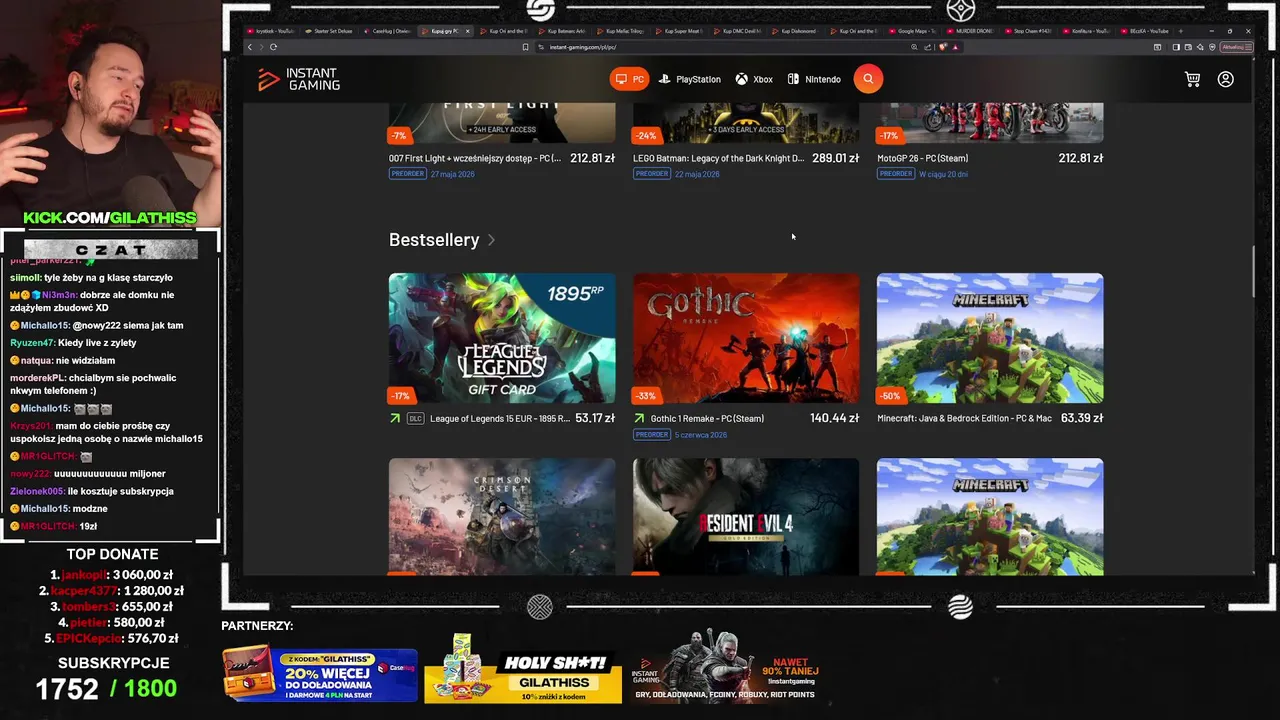Switch to the PlayStation platform
This screenshot has width=1280, height=720.
pos(689,79)
